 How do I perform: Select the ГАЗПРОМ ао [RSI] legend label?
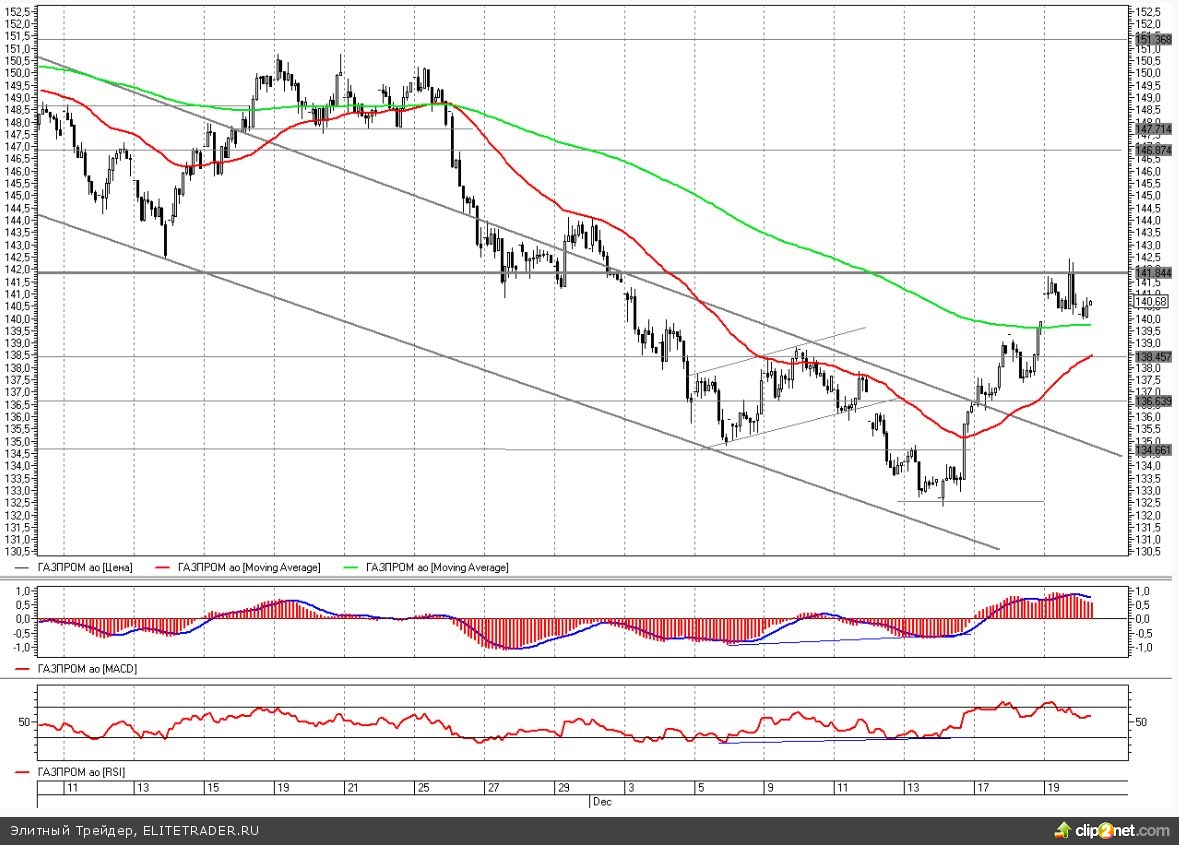click(84, 773)
